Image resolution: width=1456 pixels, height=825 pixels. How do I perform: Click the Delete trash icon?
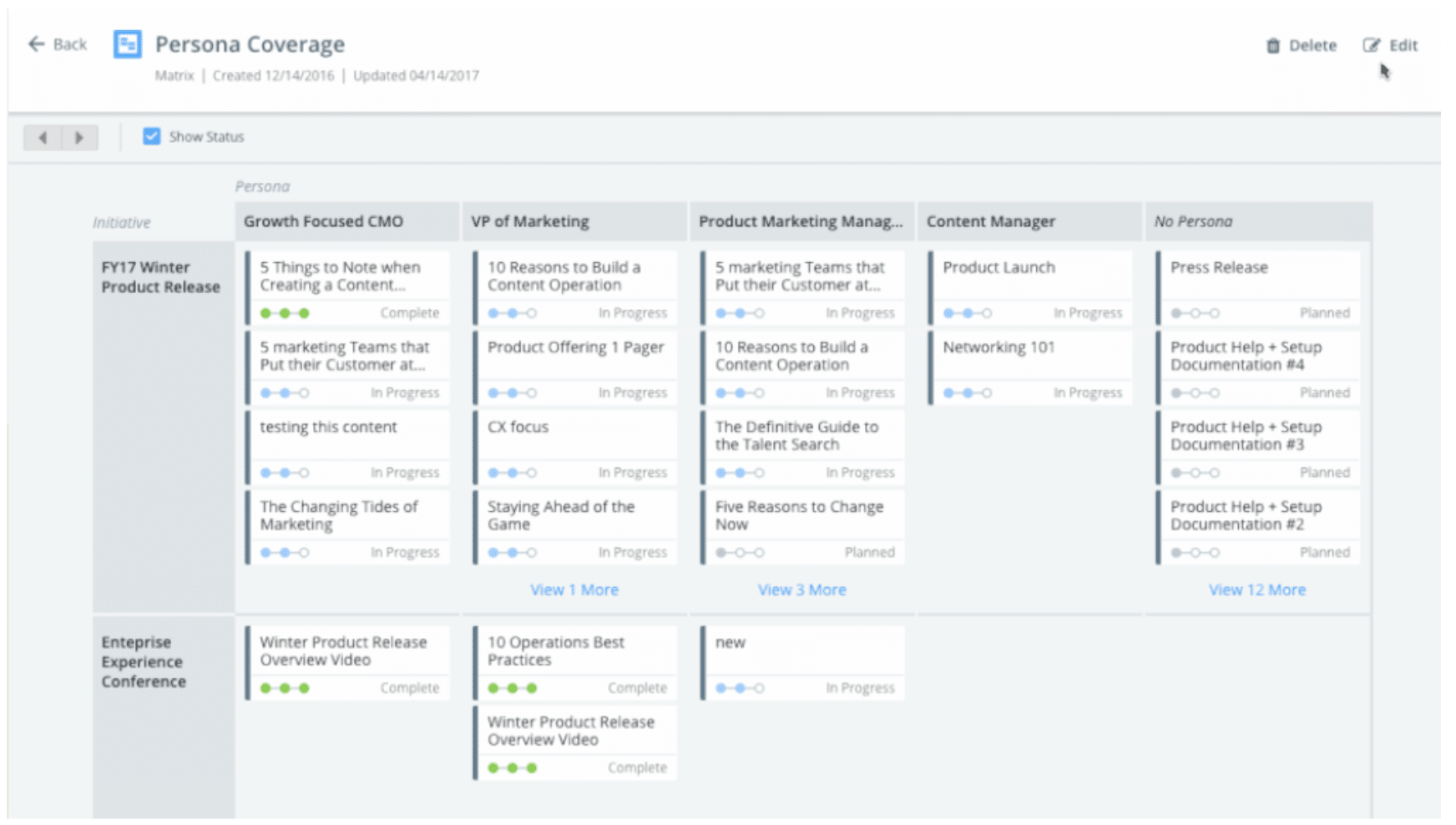(x=1272, y=46)
